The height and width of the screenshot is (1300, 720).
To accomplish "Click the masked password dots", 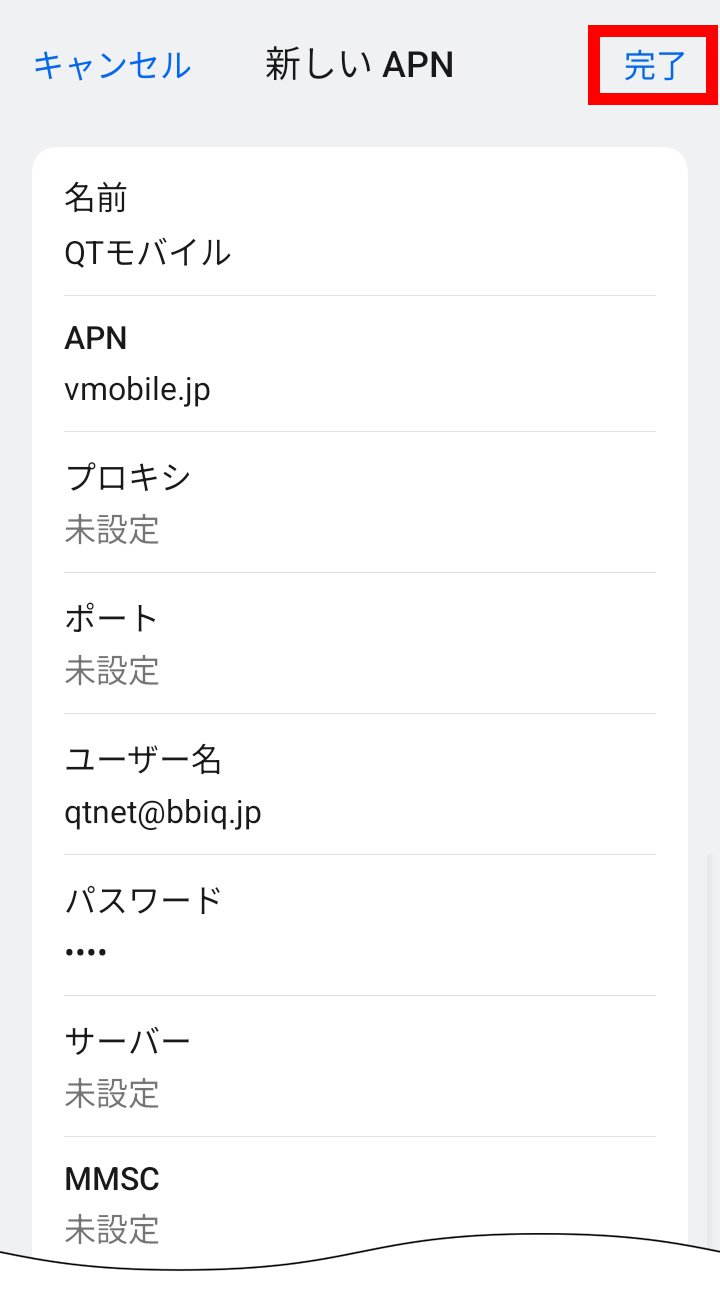I will [x=86, y=952].
